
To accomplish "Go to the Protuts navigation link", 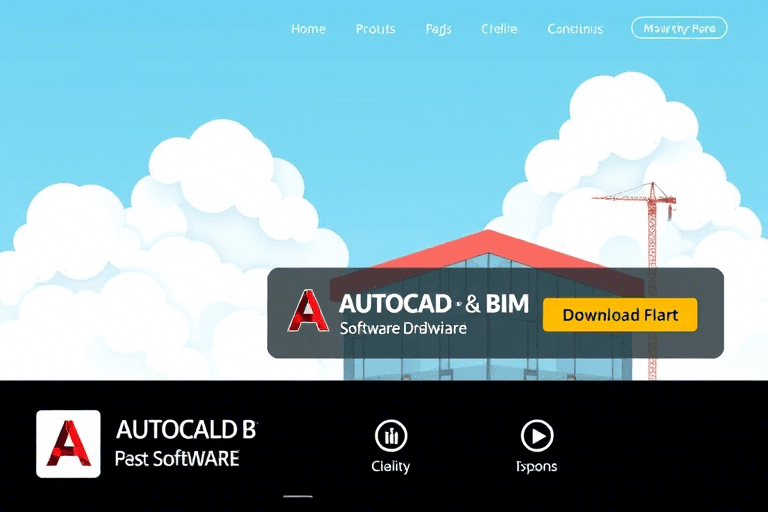I will (375, 29).
